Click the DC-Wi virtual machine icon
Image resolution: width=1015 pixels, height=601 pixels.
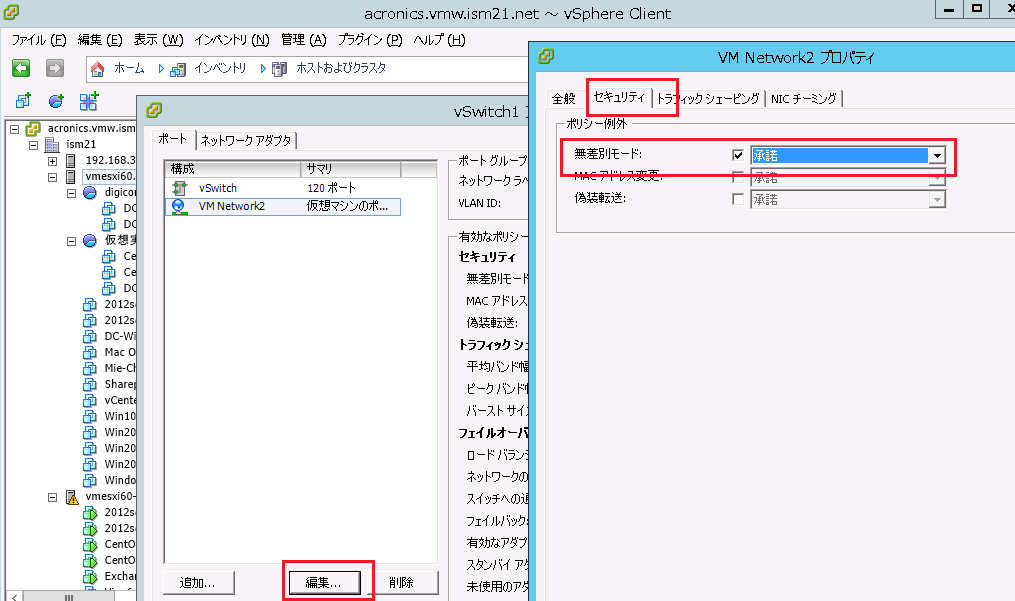tap(90, 337)
